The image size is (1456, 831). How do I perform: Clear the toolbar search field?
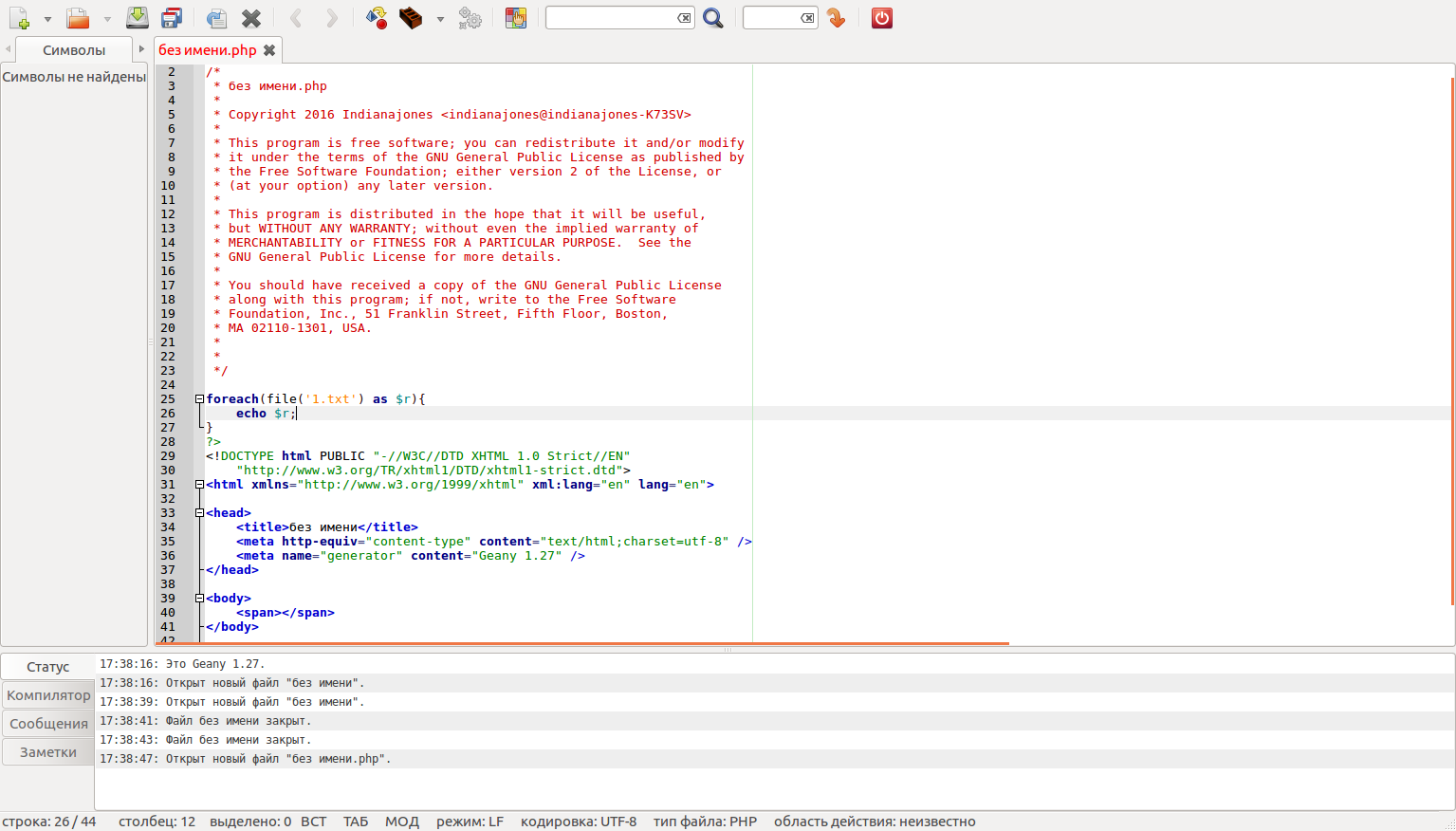[684, 18]
